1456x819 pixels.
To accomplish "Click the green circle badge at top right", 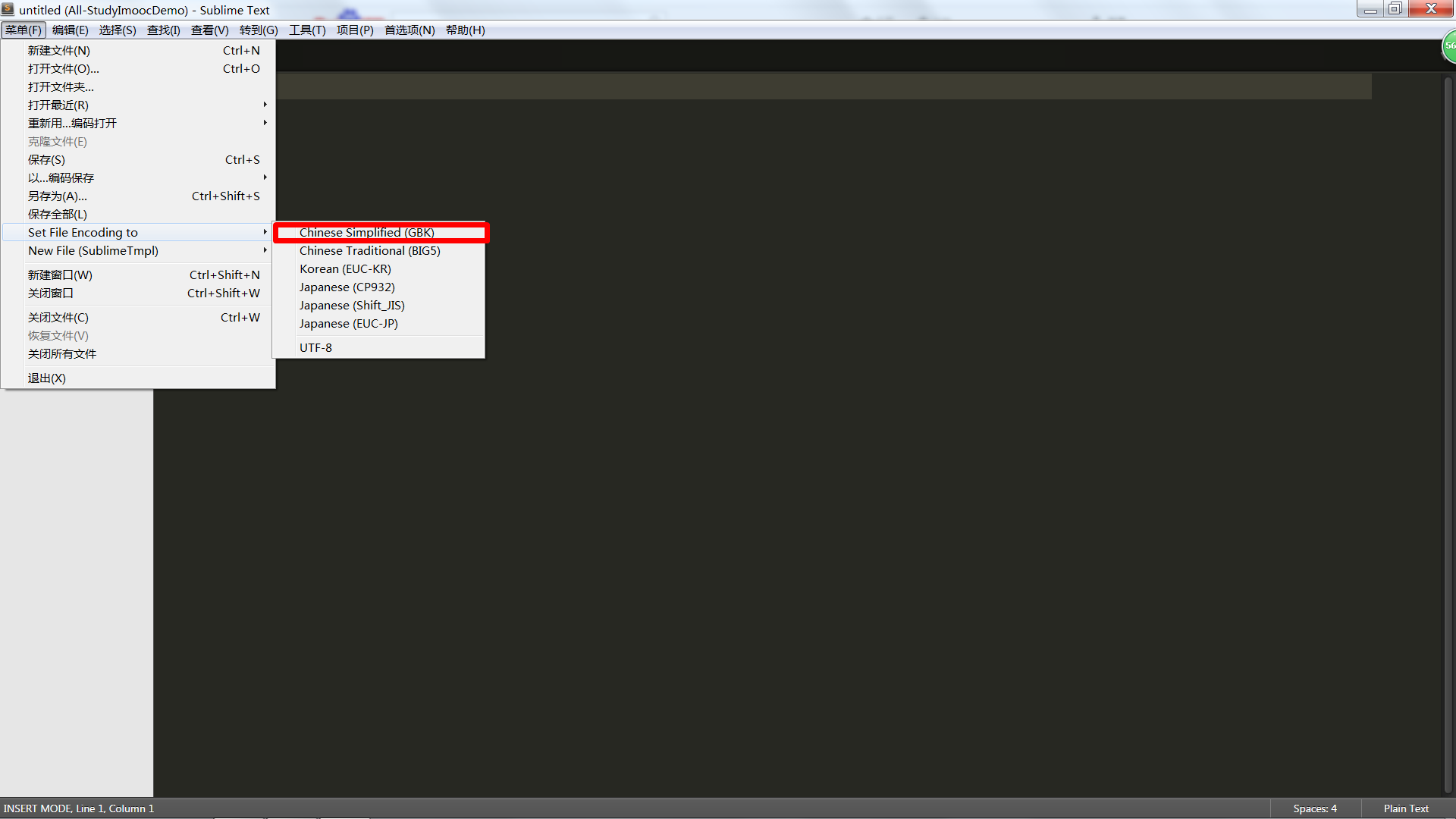I will pos(1449,46).
